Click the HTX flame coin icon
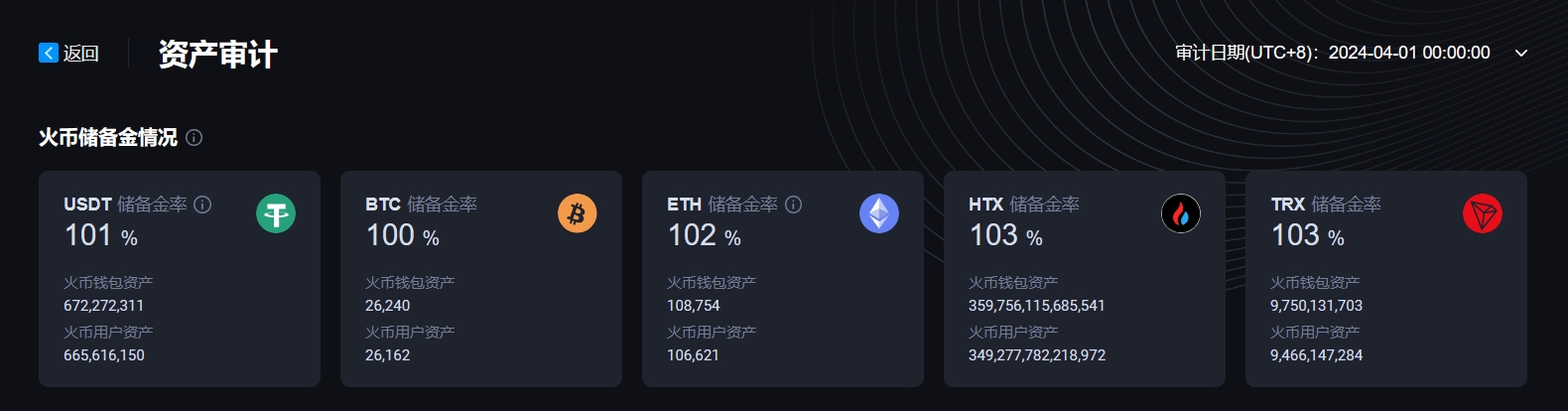The height and width of the screenshot is (411, 1568). tap(1181, 213)
